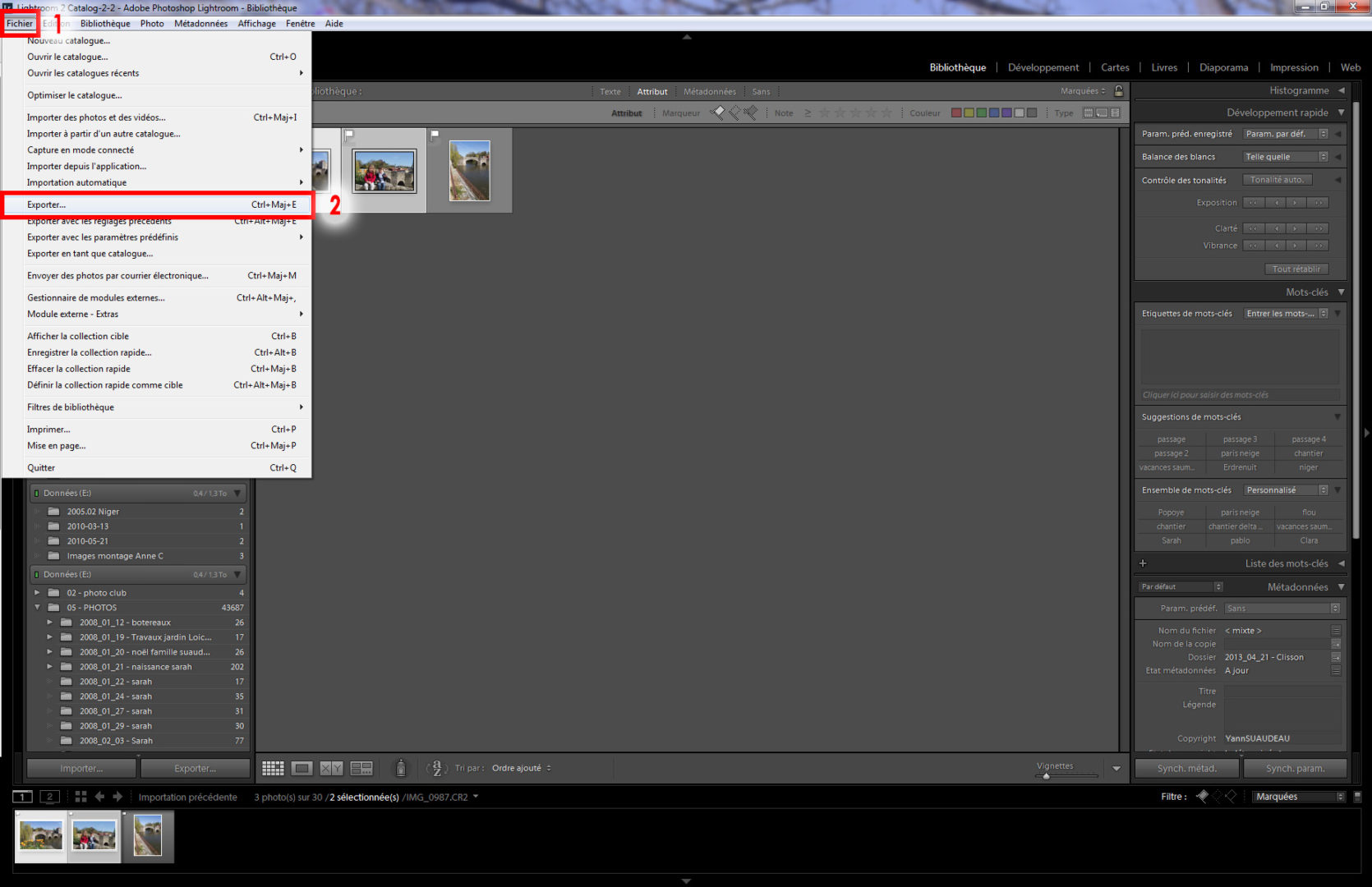Switch to the Développement module
This screenshot has width=1372, height=887.
1043,67
